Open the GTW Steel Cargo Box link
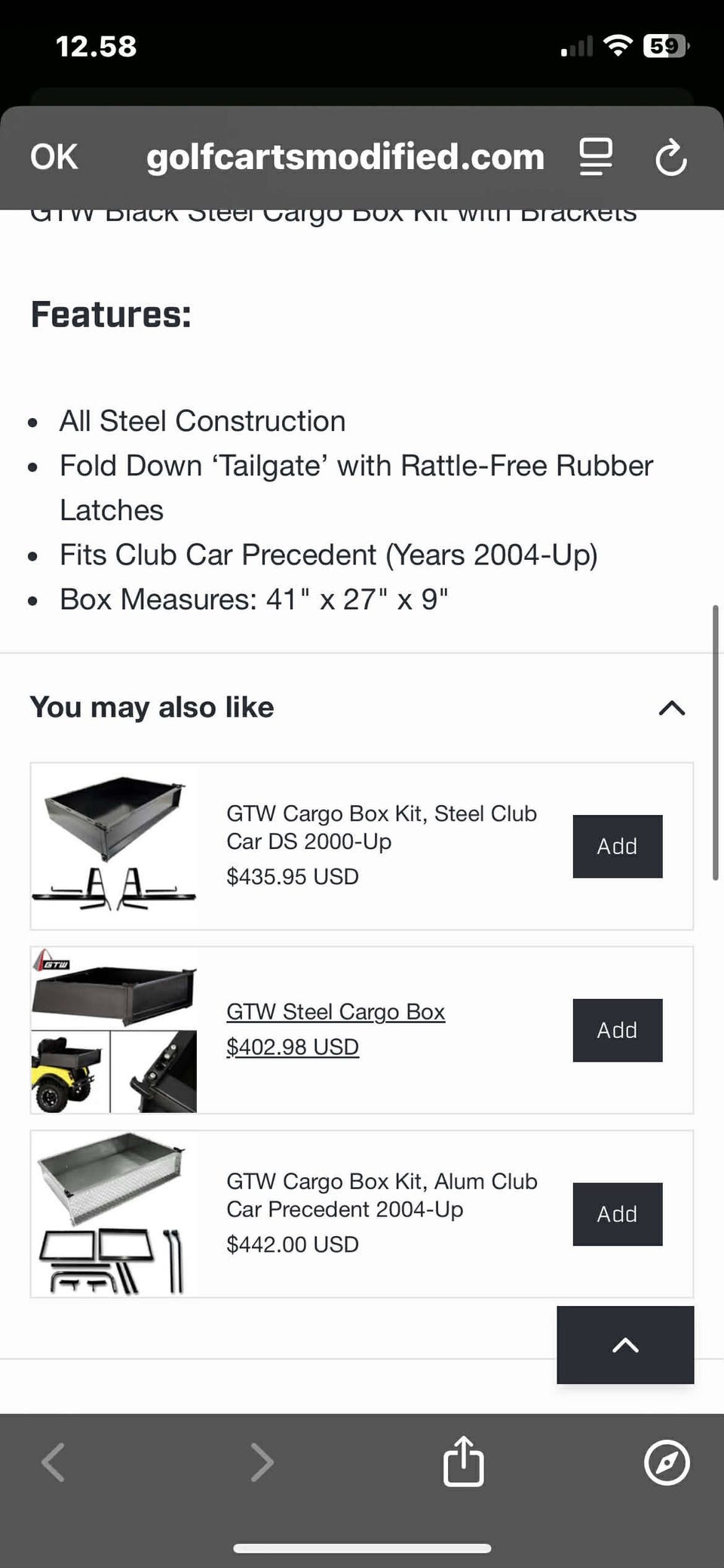 (x=336, y=1011)
